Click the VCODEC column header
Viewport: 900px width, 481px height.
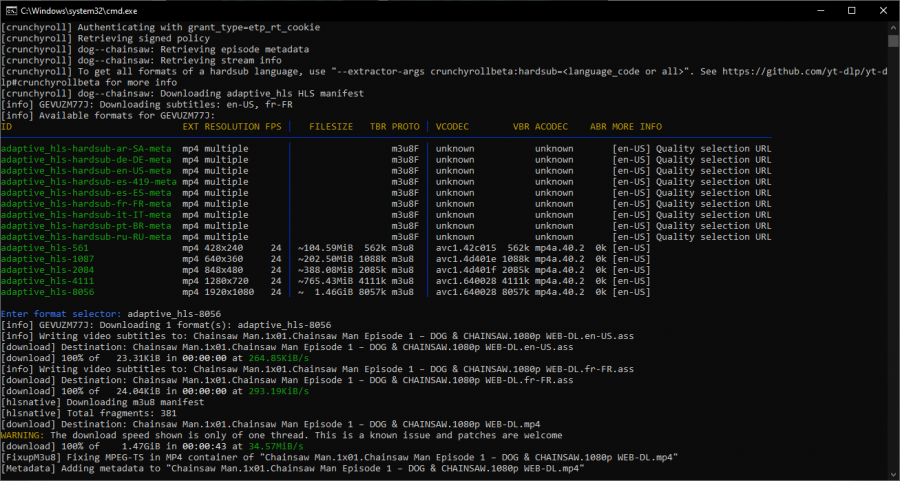[452, 126]
